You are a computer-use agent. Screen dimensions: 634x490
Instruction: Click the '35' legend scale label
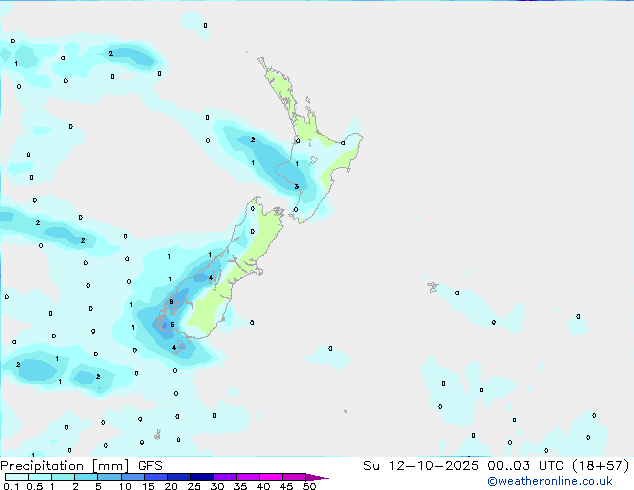tap(240, 486)
